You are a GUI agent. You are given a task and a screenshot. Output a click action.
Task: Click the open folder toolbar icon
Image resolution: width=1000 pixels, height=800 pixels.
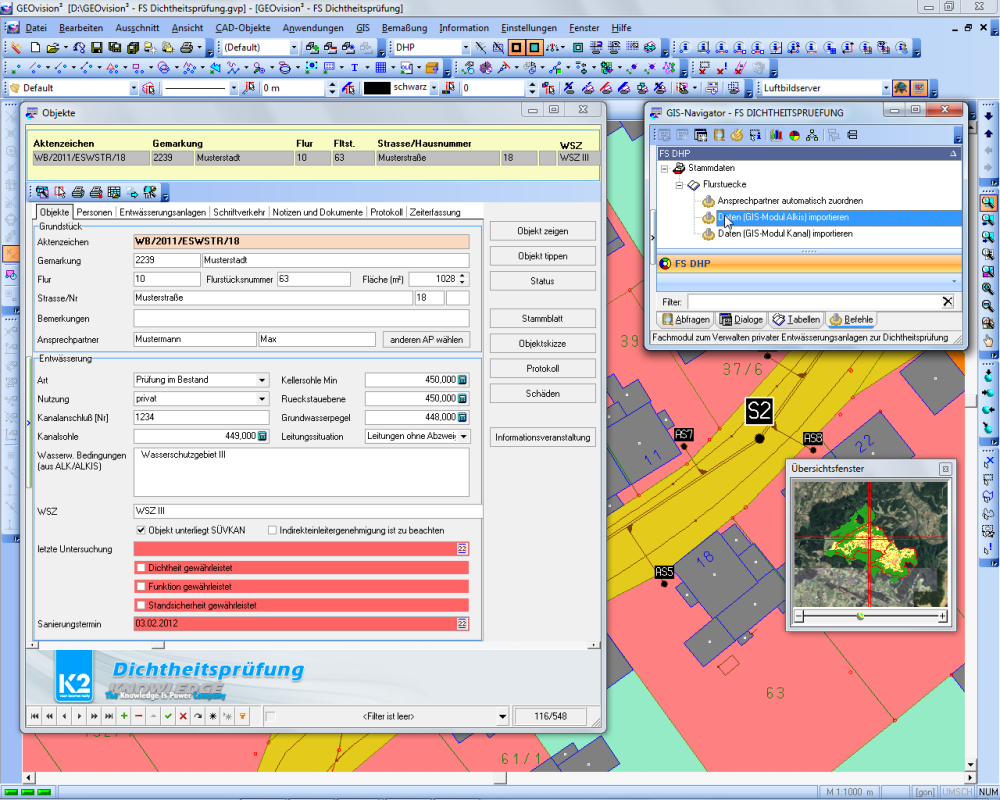[52, 47]
